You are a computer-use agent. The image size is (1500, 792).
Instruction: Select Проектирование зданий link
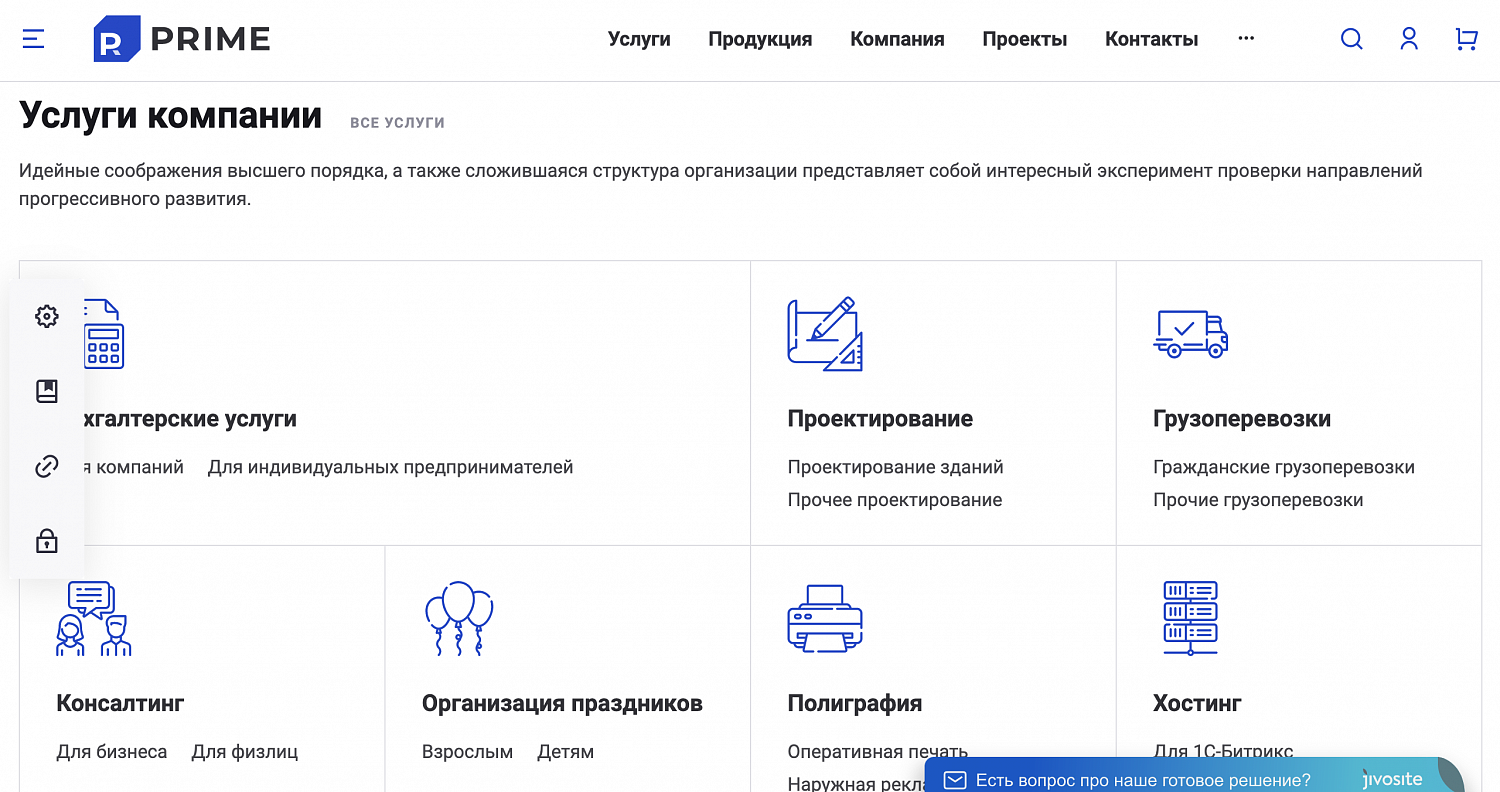(x=895, y=467)
